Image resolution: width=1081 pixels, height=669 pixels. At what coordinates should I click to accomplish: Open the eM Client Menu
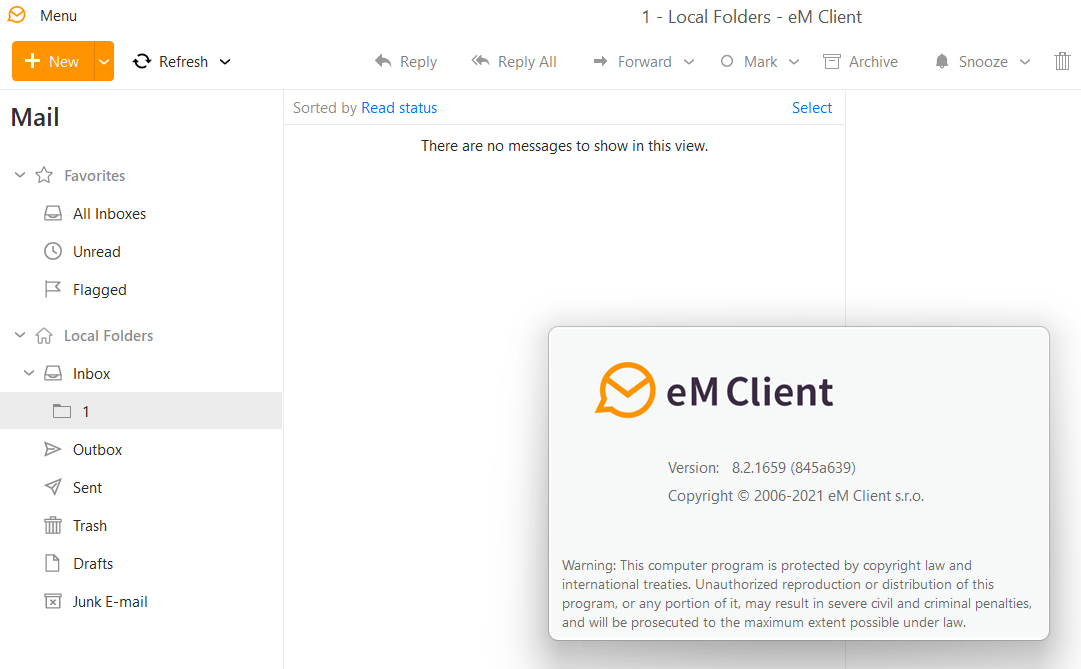58,16
